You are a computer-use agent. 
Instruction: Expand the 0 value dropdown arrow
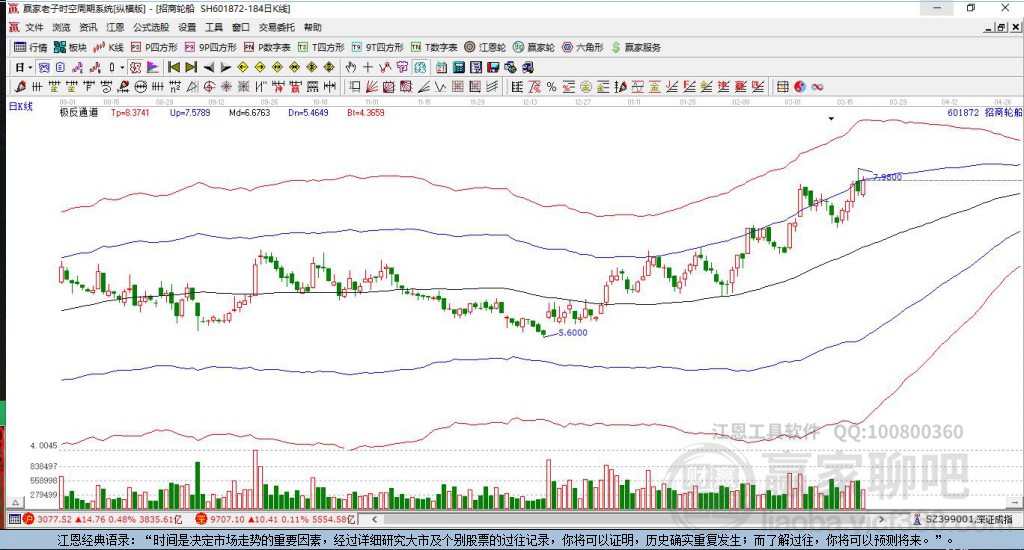[122, 67]
